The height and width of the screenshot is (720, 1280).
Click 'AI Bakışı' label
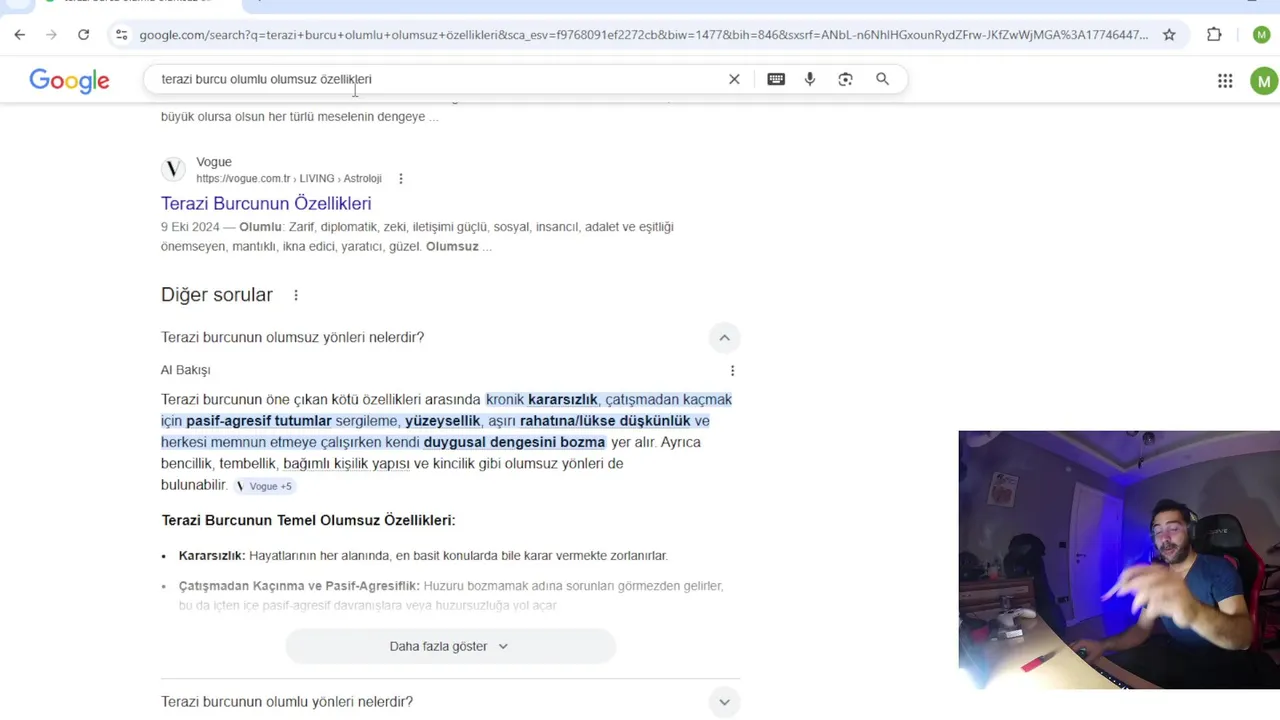(186, 370)
